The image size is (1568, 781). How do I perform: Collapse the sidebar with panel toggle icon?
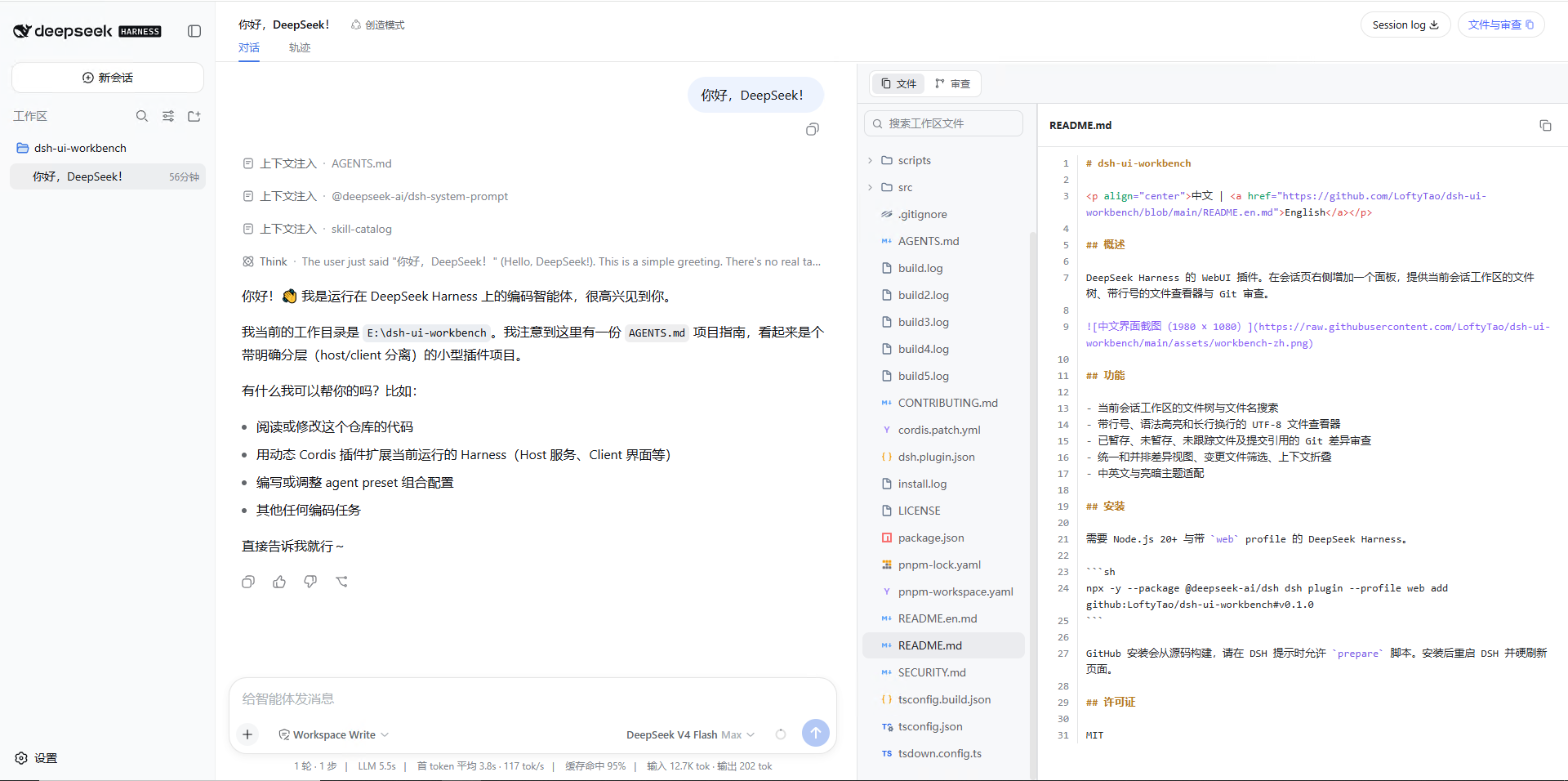[x=194, y=31]
